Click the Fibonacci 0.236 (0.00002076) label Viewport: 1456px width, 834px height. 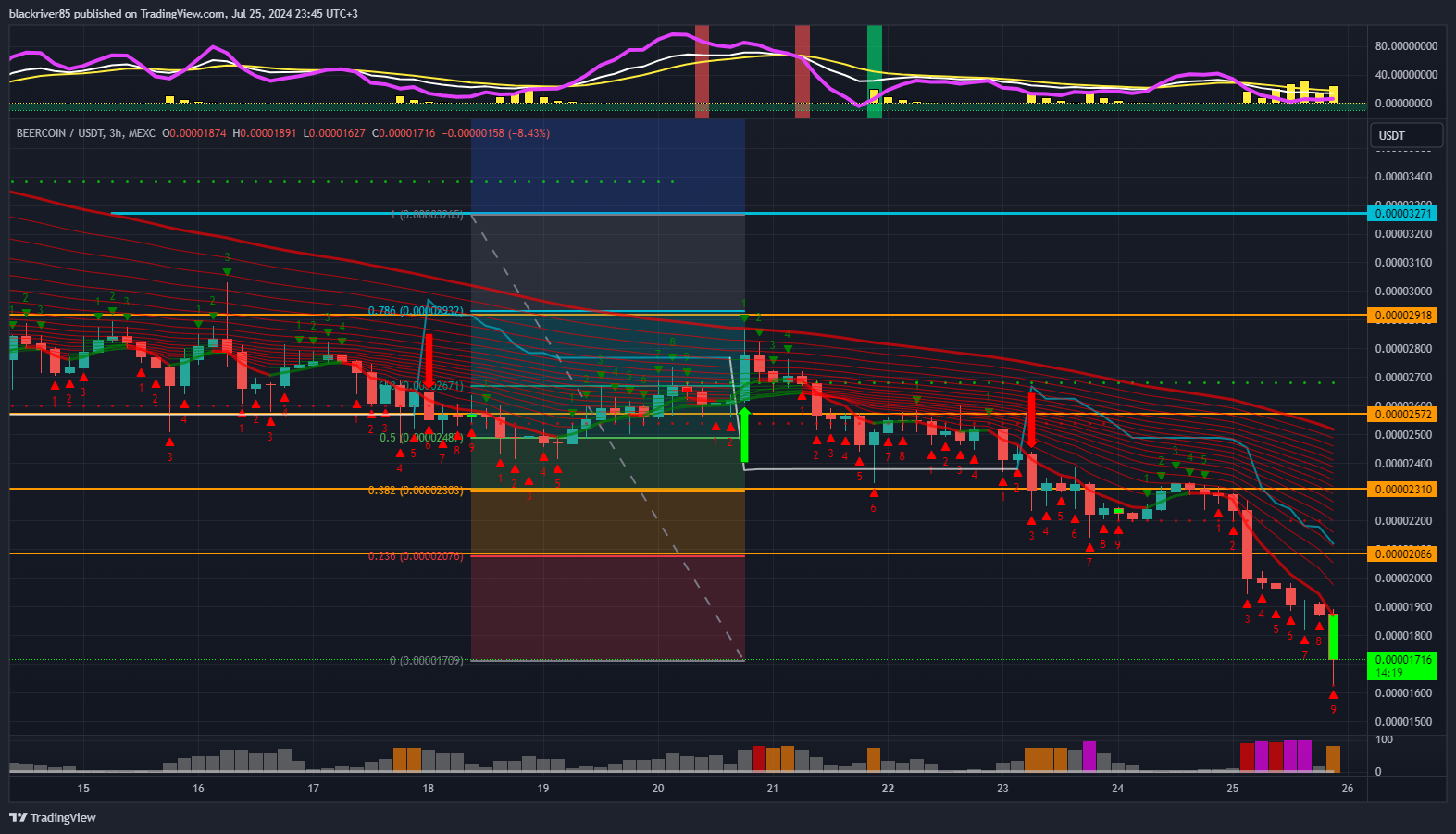(x=416, y=556)
